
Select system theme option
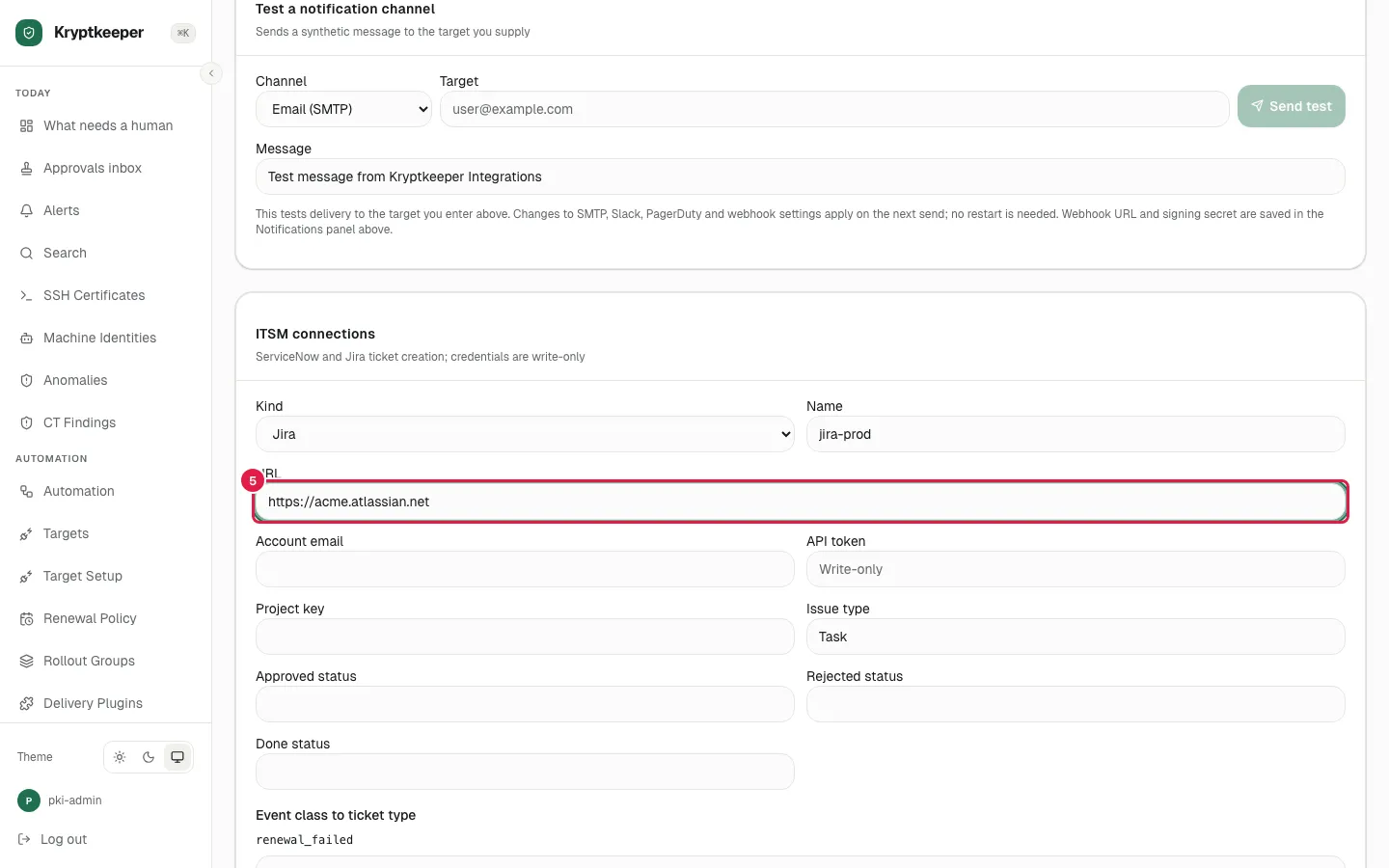177,757
